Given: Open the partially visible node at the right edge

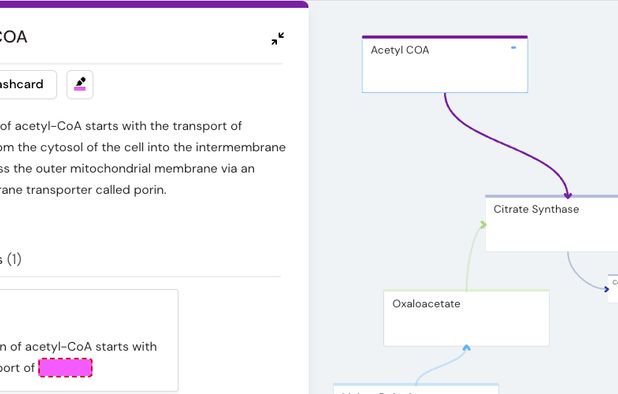Looking at the screenshot, I should click(613, 288).
